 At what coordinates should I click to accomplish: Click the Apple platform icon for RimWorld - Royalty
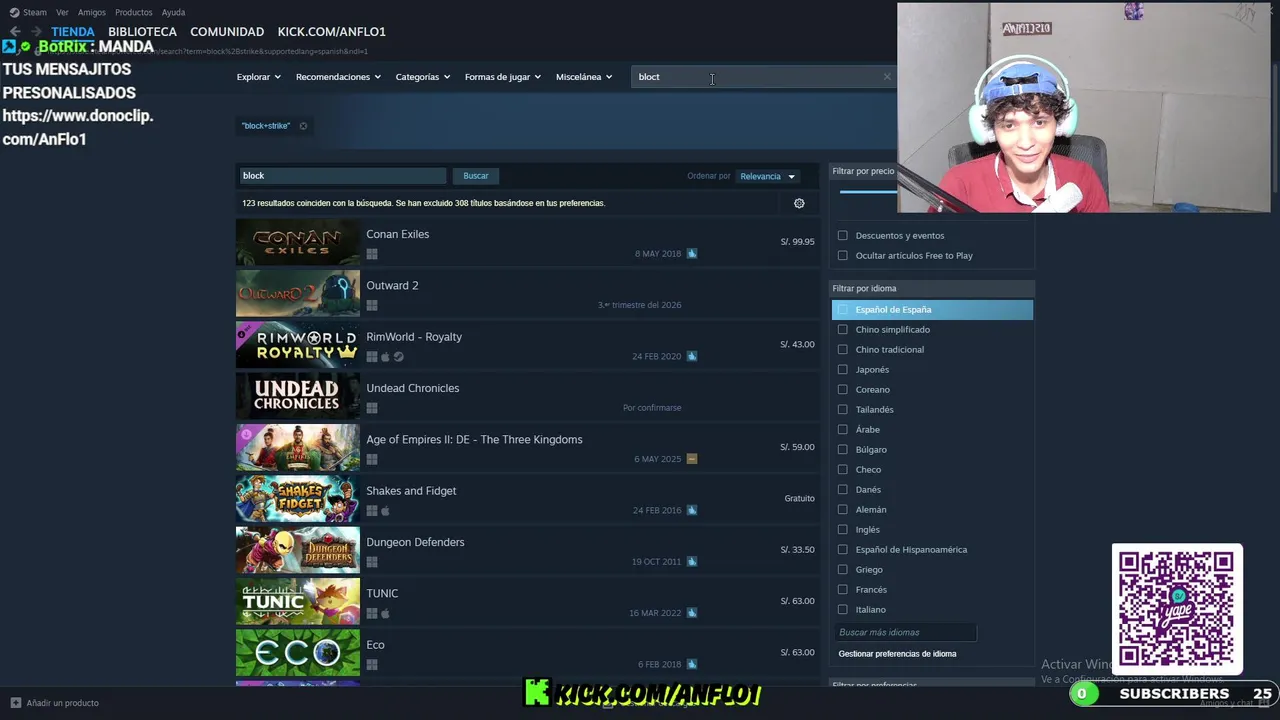pos(385,357)
